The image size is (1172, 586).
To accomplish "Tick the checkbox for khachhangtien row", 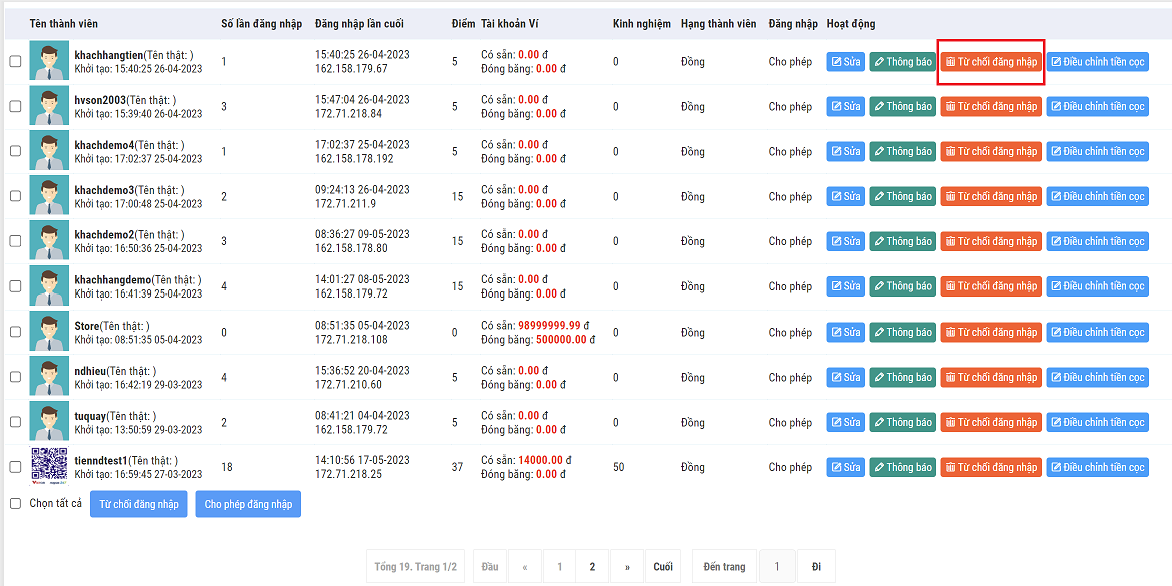I will [x=15, y=62].
